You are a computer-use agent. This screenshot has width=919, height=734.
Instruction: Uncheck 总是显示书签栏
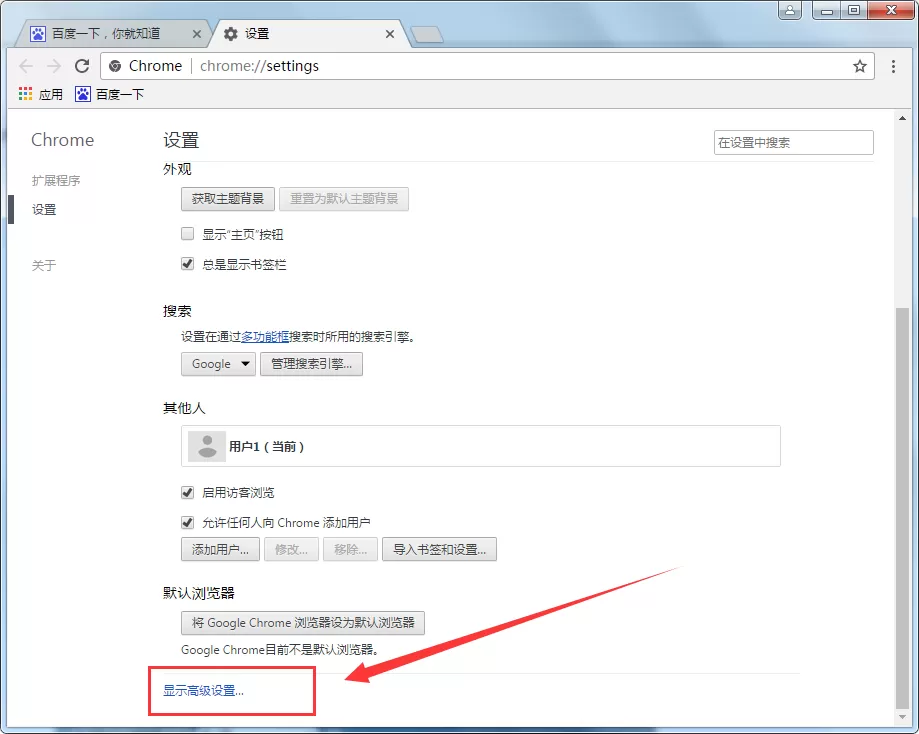[188, 264]
